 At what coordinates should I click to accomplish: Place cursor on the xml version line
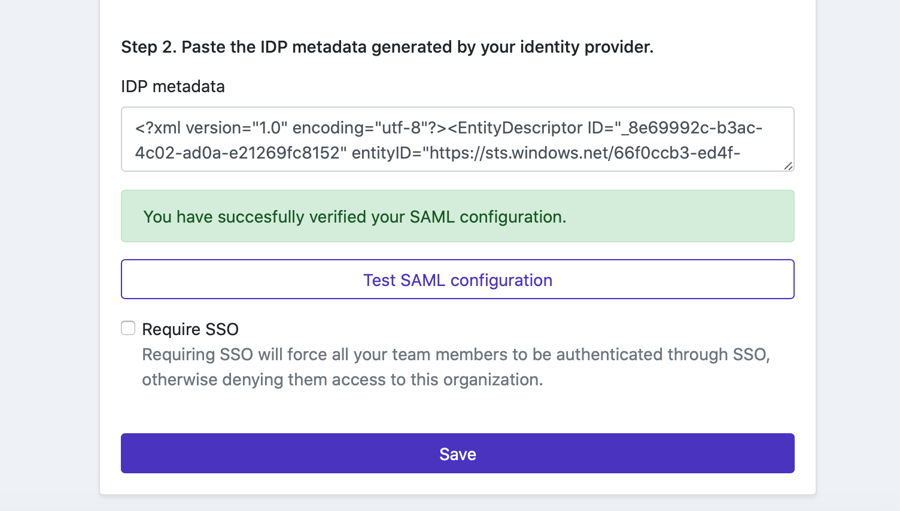tap(210, 128)
